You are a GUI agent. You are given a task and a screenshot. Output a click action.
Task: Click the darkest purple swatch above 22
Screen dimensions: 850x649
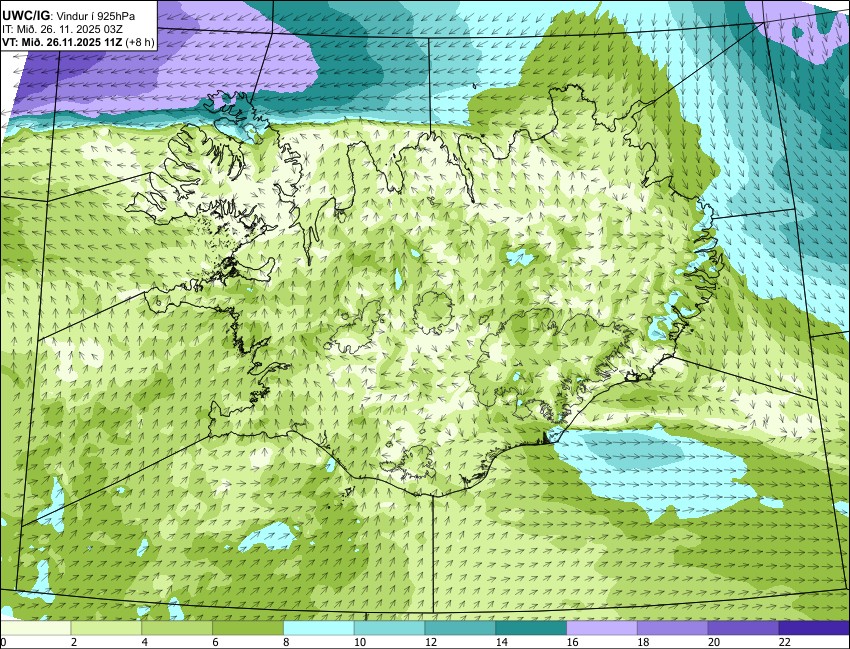click(814, 628)
